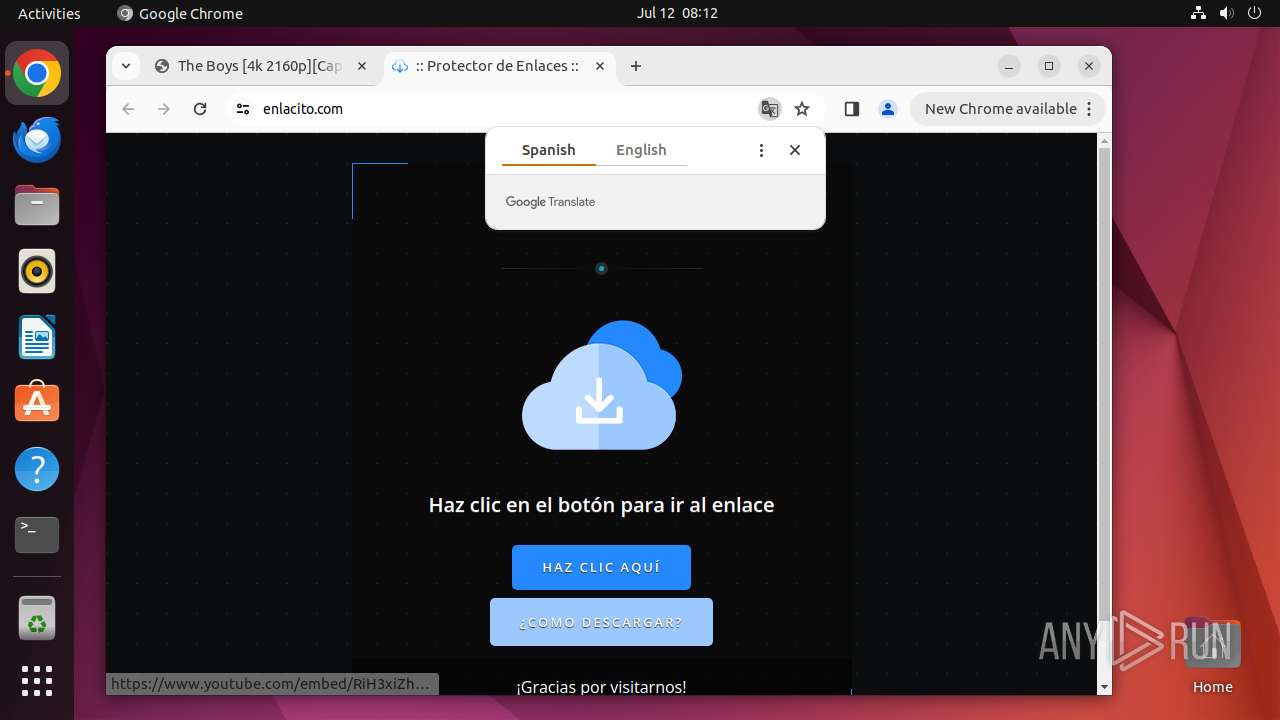This screenshot has height=720, width=1280.
Task: Open the Home desktop folder
Action: pyautogui.click(x=1212, y=657)
